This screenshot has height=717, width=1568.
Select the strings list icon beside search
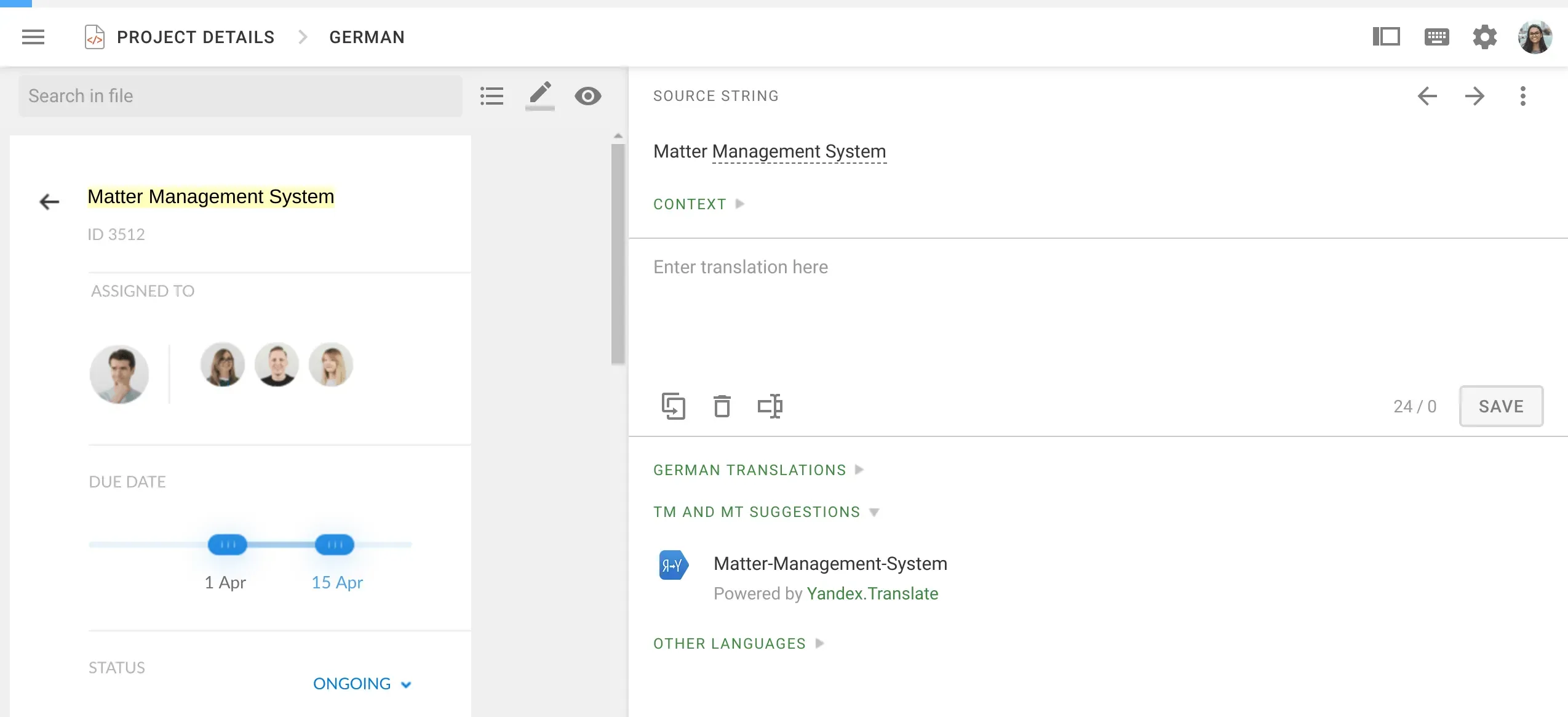[491, 95]
